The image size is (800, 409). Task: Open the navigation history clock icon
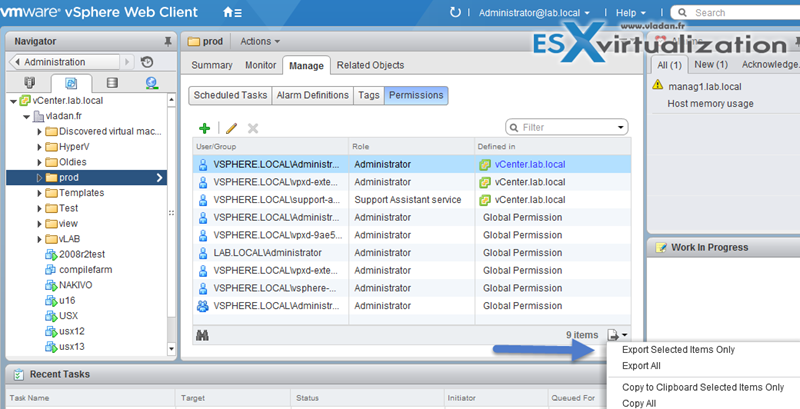pos(147,62)
